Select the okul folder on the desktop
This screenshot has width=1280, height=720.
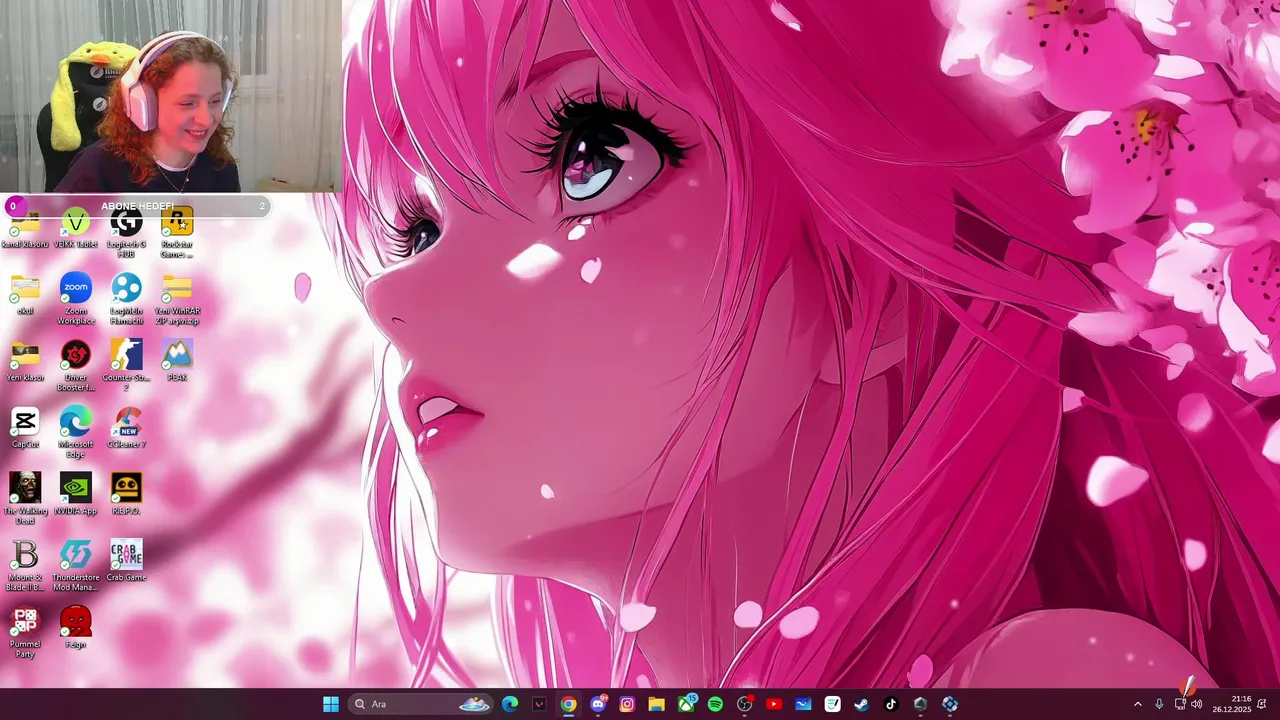pos(25,295)
